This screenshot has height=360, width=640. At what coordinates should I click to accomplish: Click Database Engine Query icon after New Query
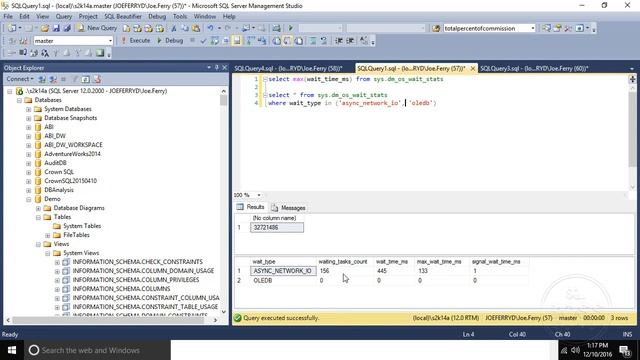pyautogui.click(x=127, y=28)
